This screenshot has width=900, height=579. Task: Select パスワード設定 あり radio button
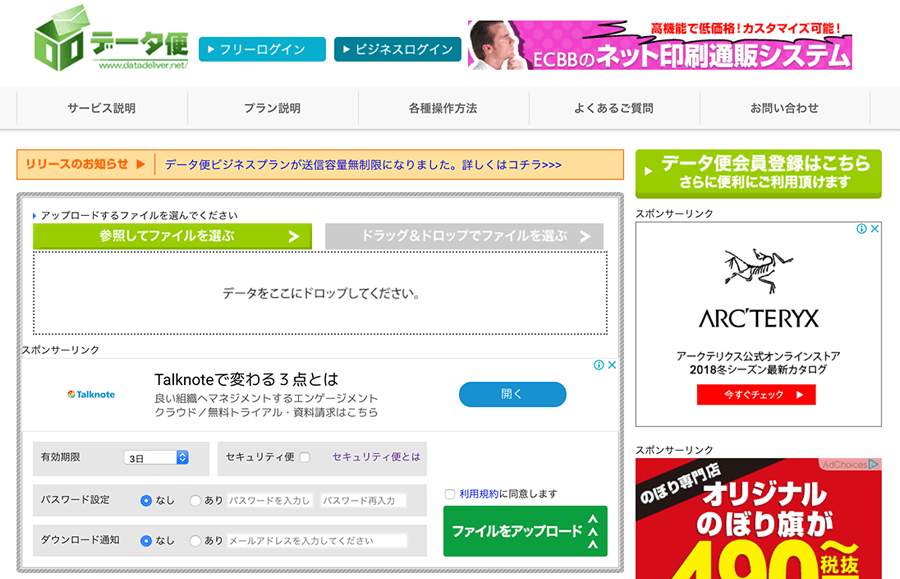coord(195,500)
